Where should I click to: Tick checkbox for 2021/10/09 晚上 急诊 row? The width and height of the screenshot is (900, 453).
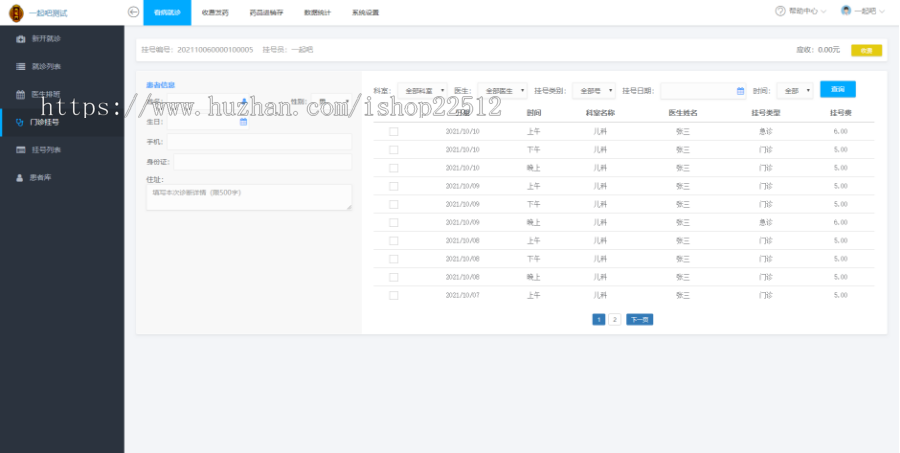[x=393, y=222]
